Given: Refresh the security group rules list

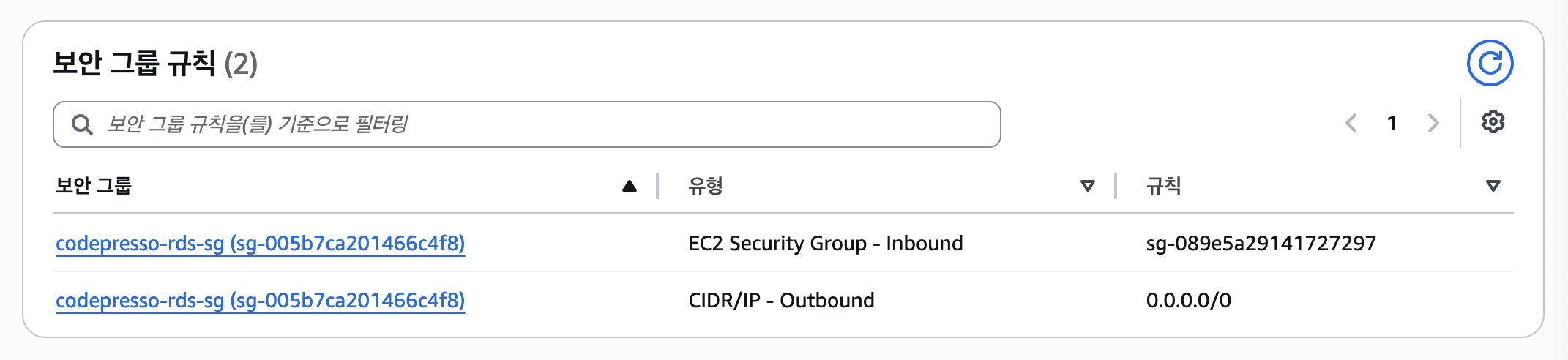Looking at the screenshot, I should click(x=1490, y=63).
